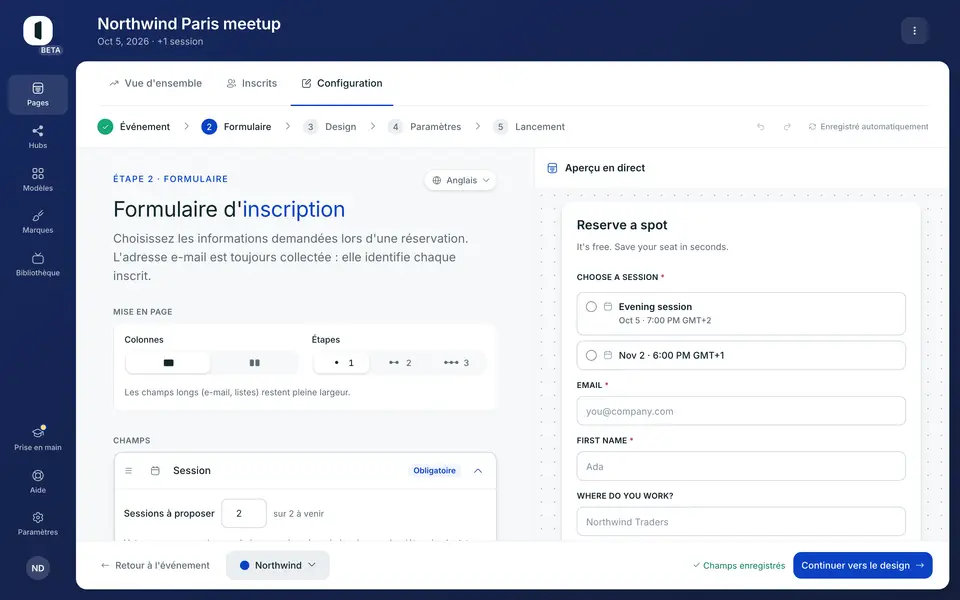Go to step 3 Design
960x600 pixels.
coord(329,127)
